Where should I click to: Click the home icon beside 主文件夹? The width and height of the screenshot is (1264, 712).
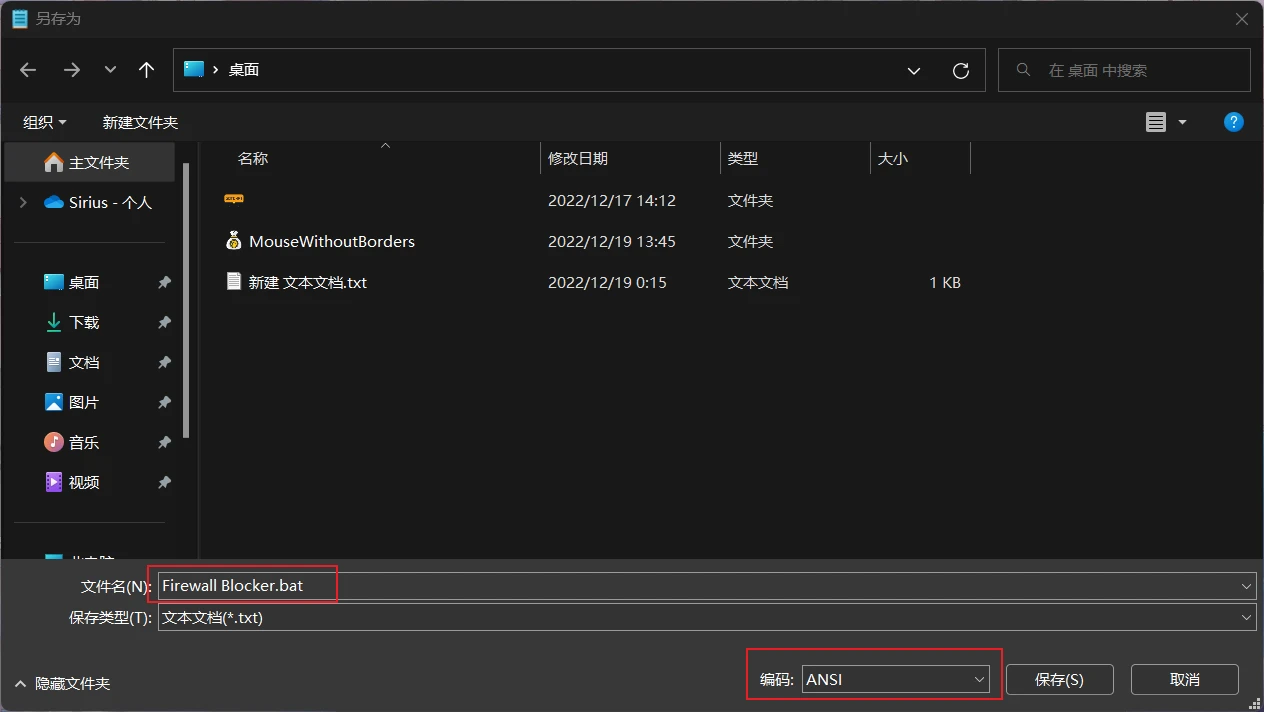click(x=54, y=162)
